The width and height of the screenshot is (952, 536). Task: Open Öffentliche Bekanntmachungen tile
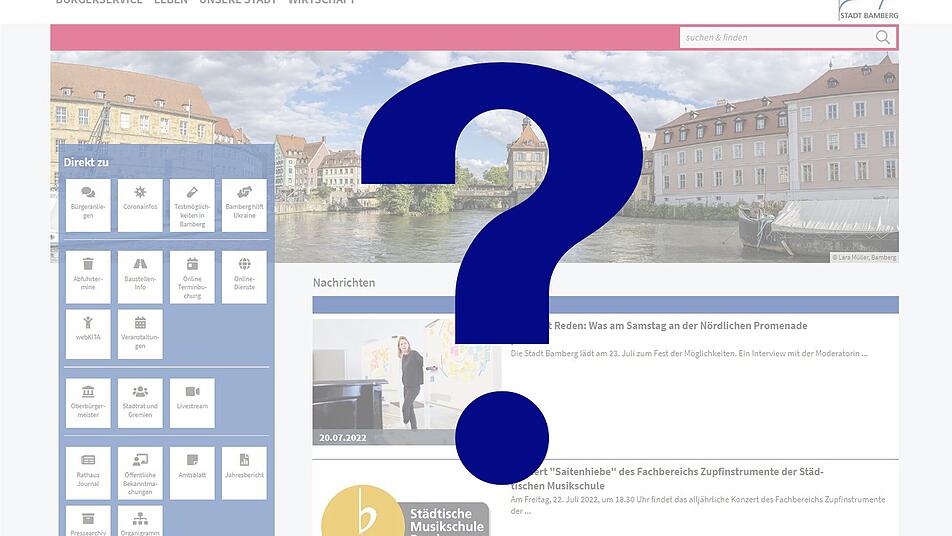tap(140, 473)
